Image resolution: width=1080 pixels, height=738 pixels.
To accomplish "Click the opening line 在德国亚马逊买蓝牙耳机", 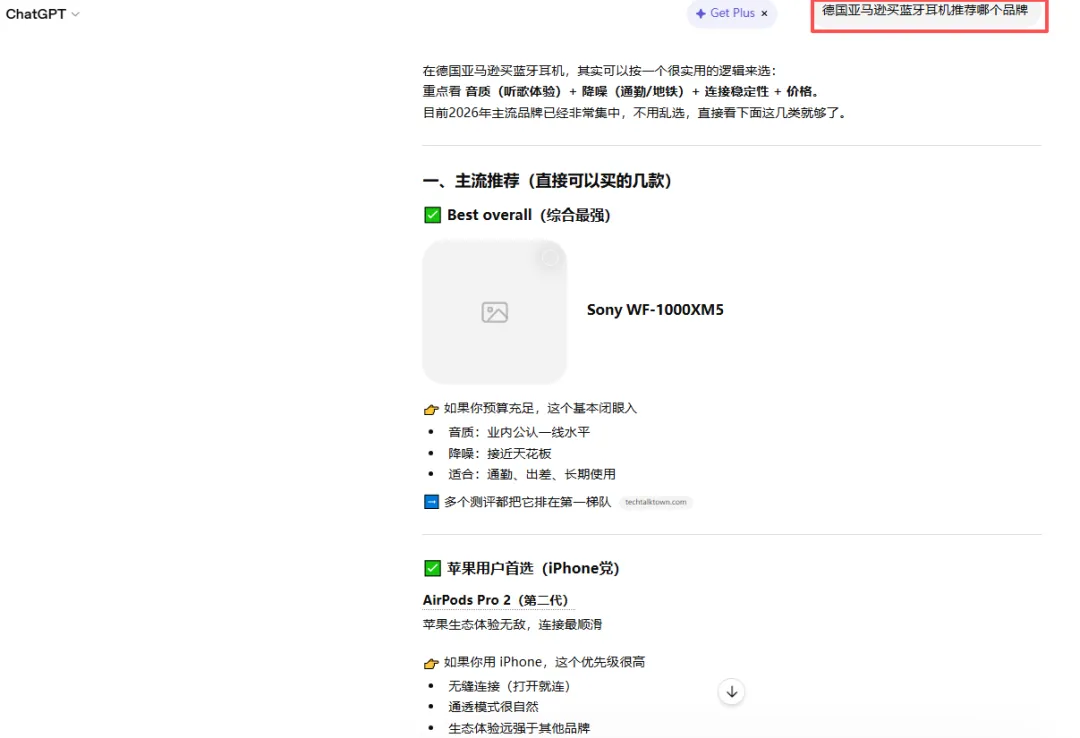I will point(599,70).
